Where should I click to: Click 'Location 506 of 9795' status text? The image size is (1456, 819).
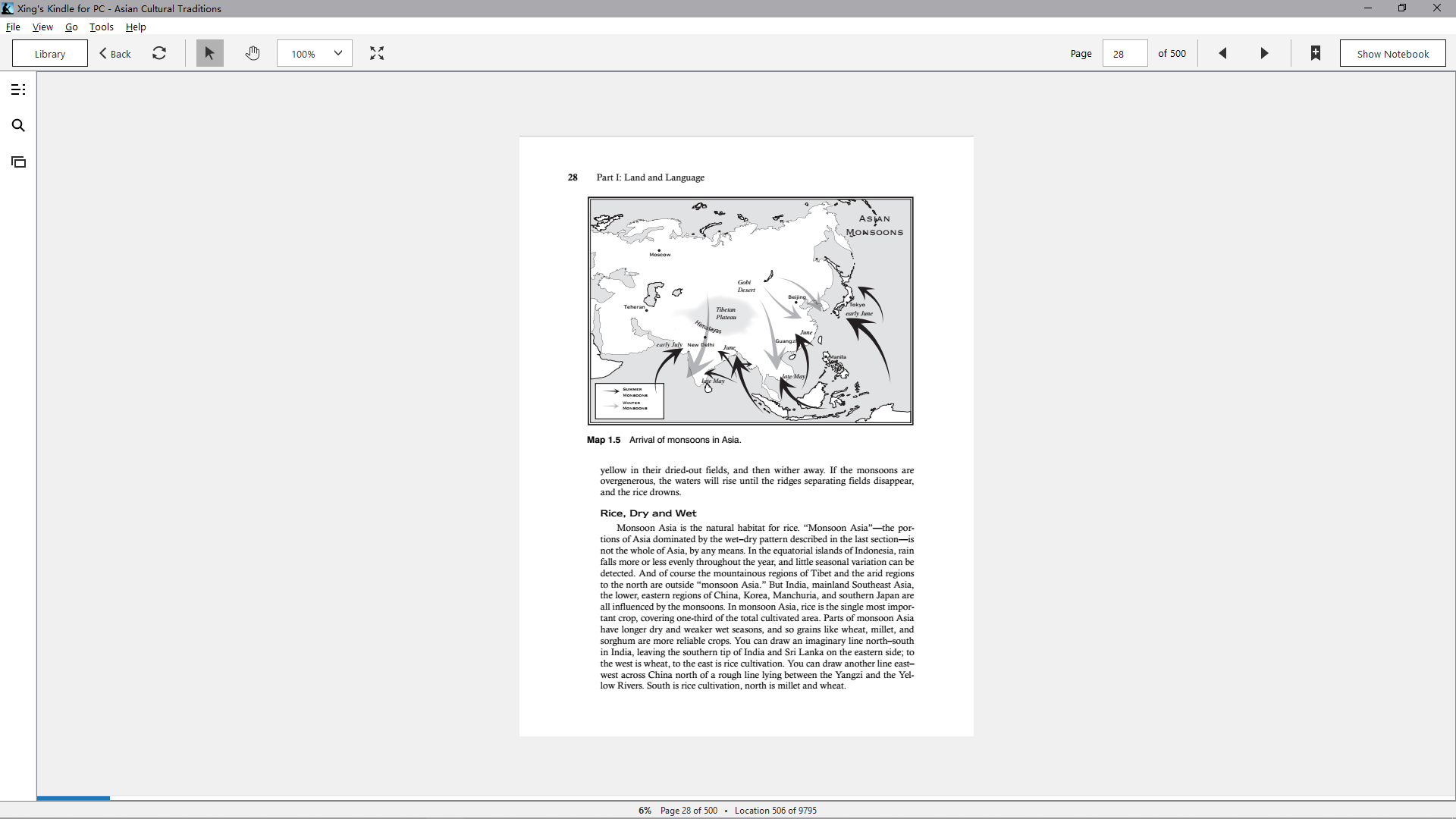point(776,811)
